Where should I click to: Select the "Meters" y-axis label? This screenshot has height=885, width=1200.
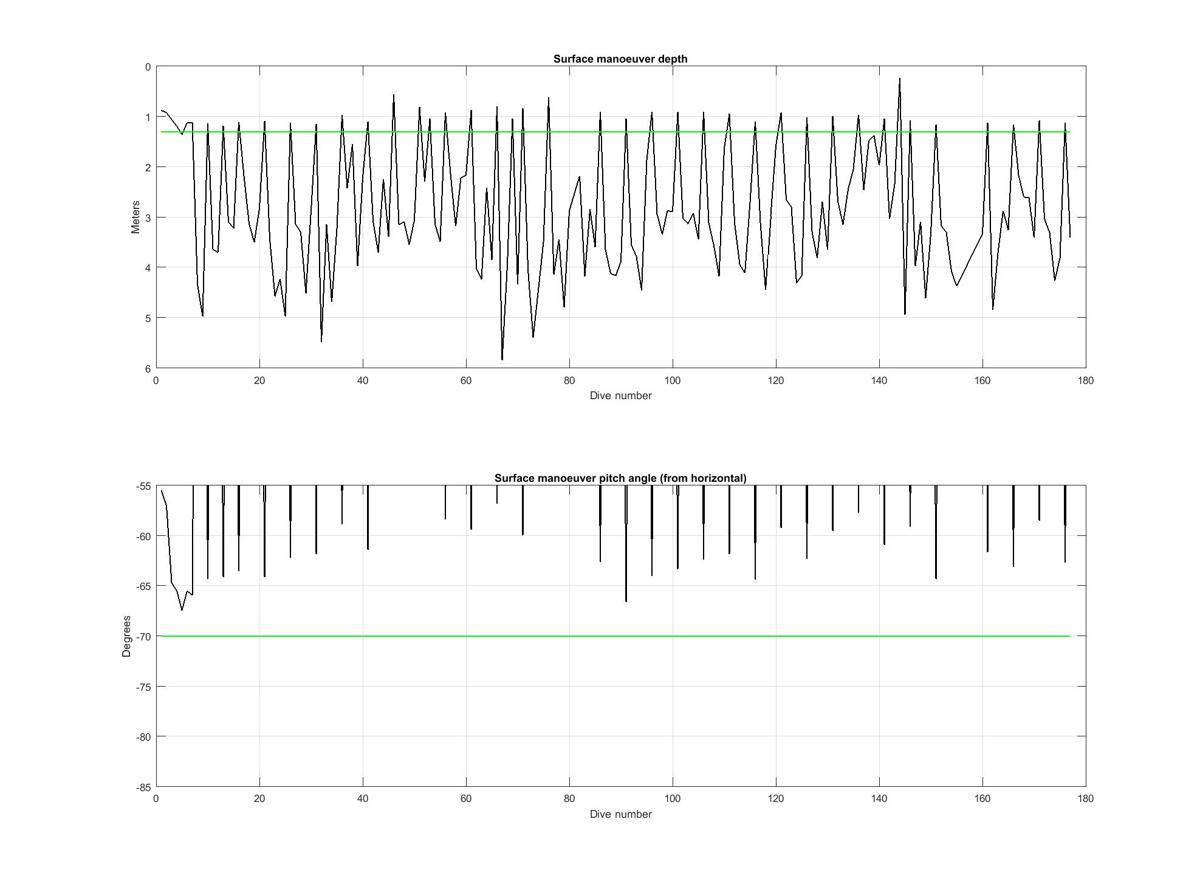[x=136, y=217]
